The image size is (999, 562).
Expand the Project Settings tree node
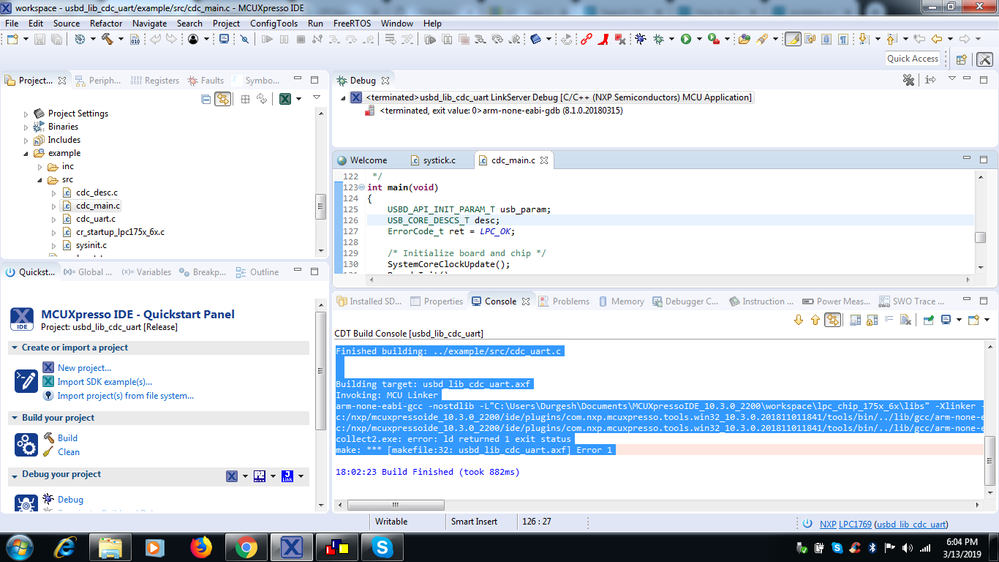point(26,114)
